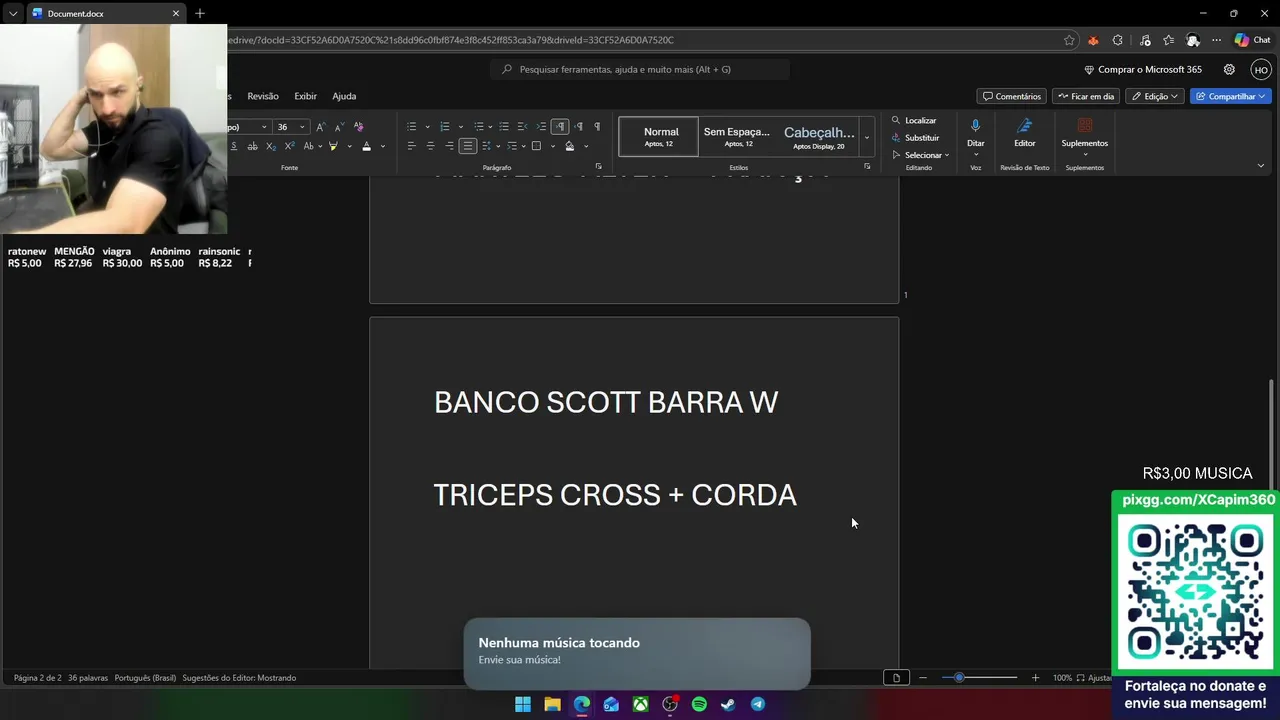Image resolution: width=1280 pixels, height=720 pixels.
Task: Apply the text highlight color
Action: click(x=333, y=146)
